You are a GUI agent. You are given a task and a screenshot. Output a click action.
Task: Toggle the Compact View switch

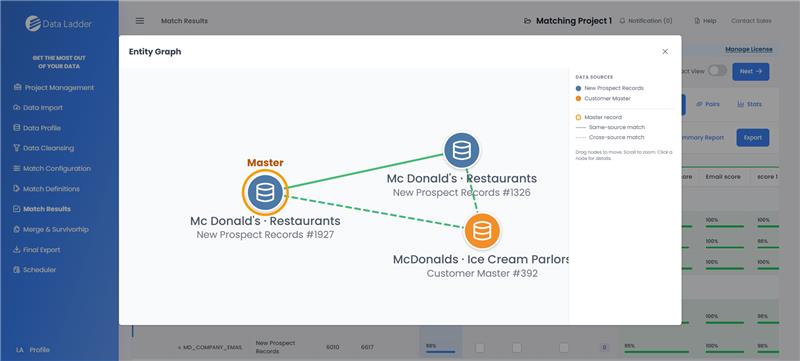(717, 71)
